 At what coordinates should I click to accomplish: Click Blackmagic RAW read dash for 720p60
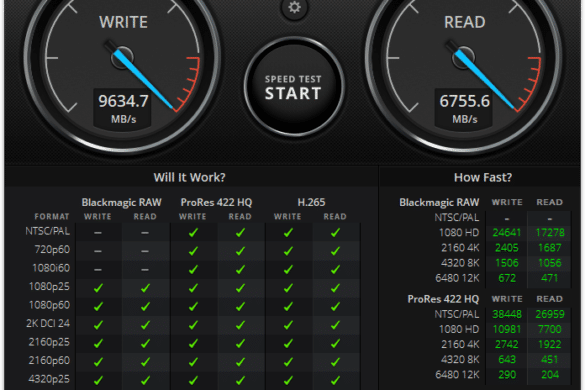coord(145,251)
